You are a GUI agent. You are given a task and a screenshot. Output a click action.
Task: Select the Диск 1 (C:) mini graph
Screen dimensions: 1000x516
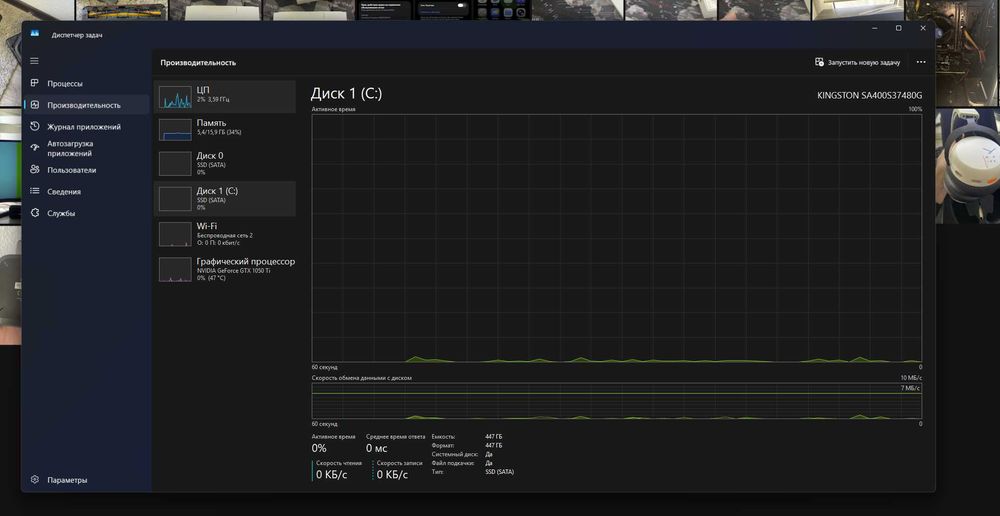175,199
